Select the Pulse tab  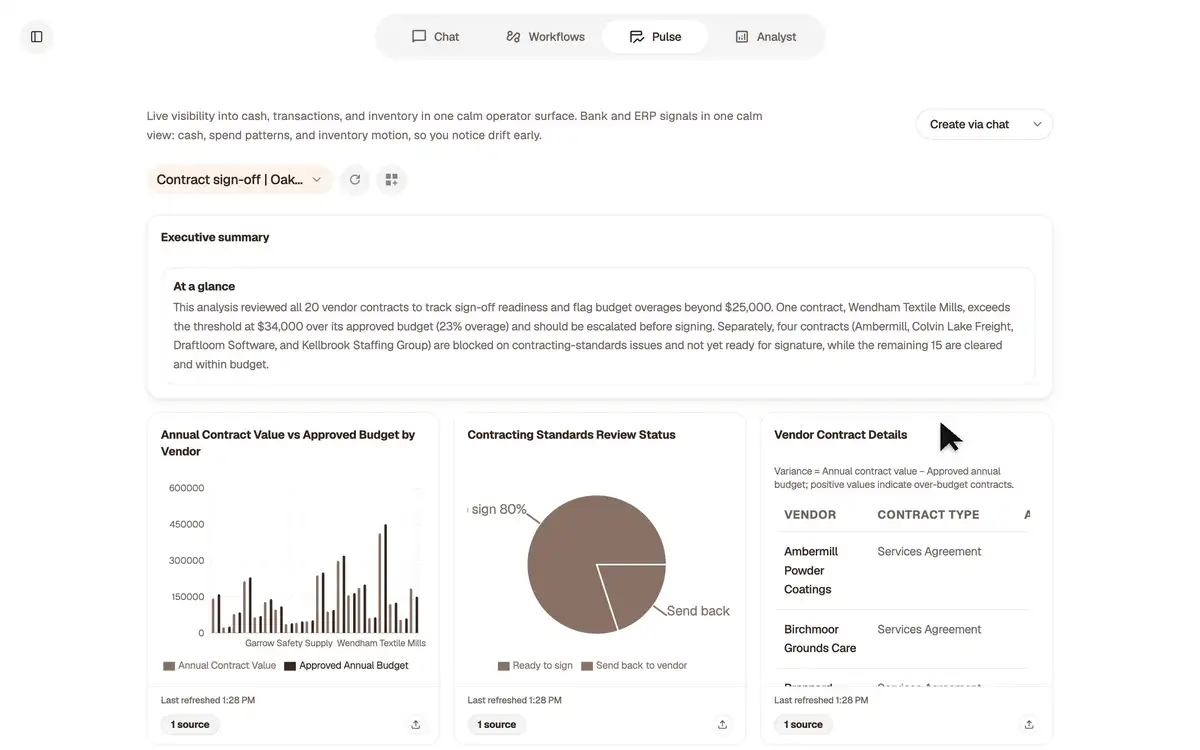point(655,37)
